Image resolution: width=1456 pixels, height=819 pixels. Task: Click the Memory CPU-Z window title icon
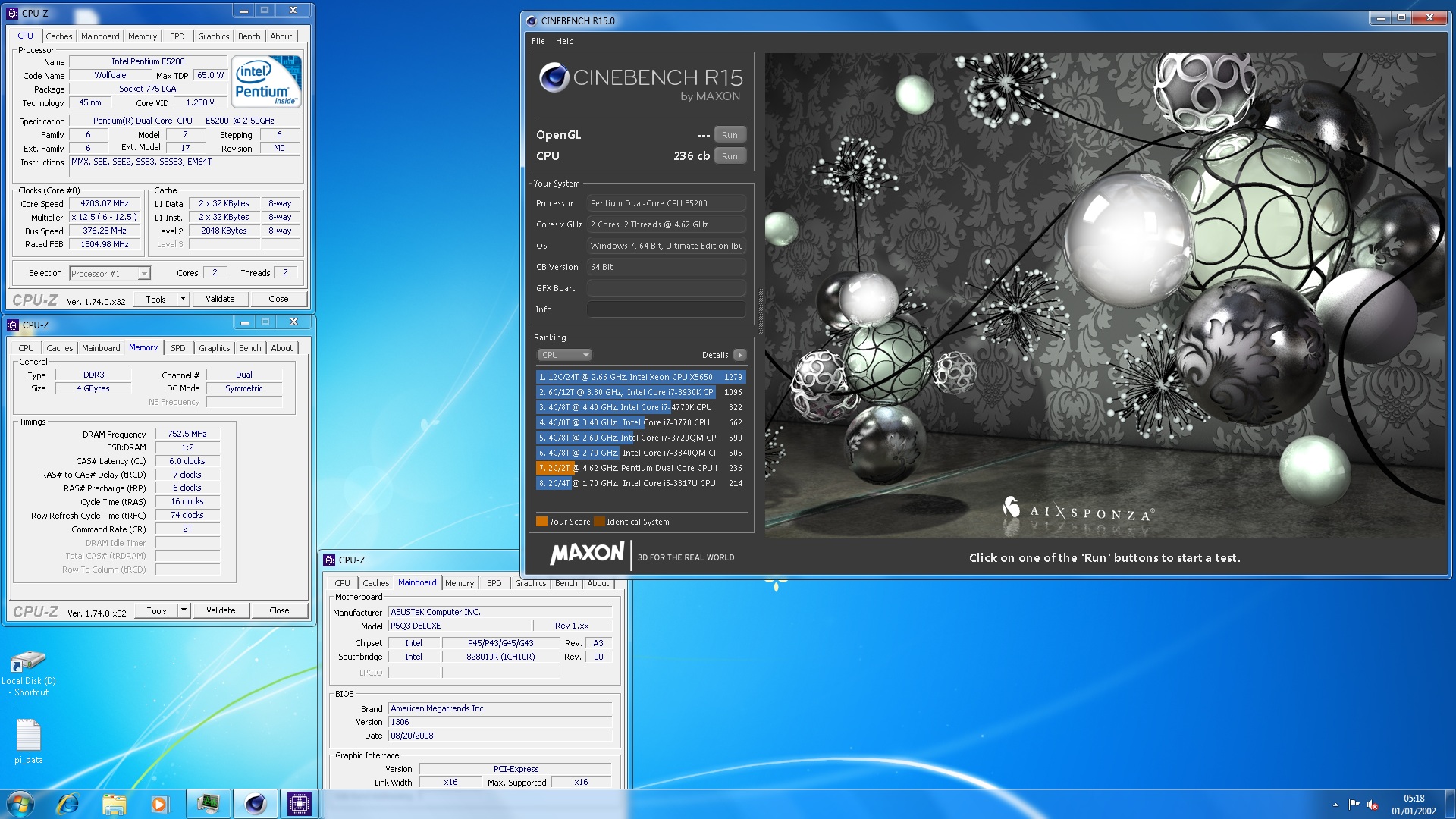(x=13, y=325)
